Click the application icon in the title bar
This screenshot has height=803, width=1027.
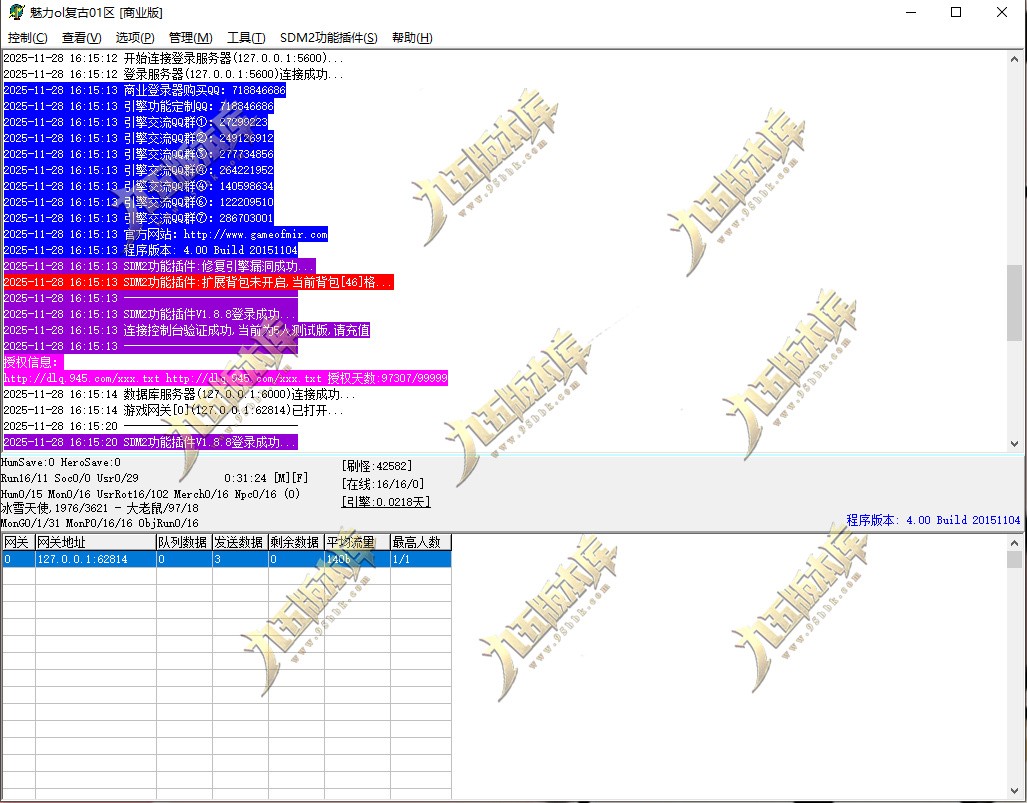point(16,12)
